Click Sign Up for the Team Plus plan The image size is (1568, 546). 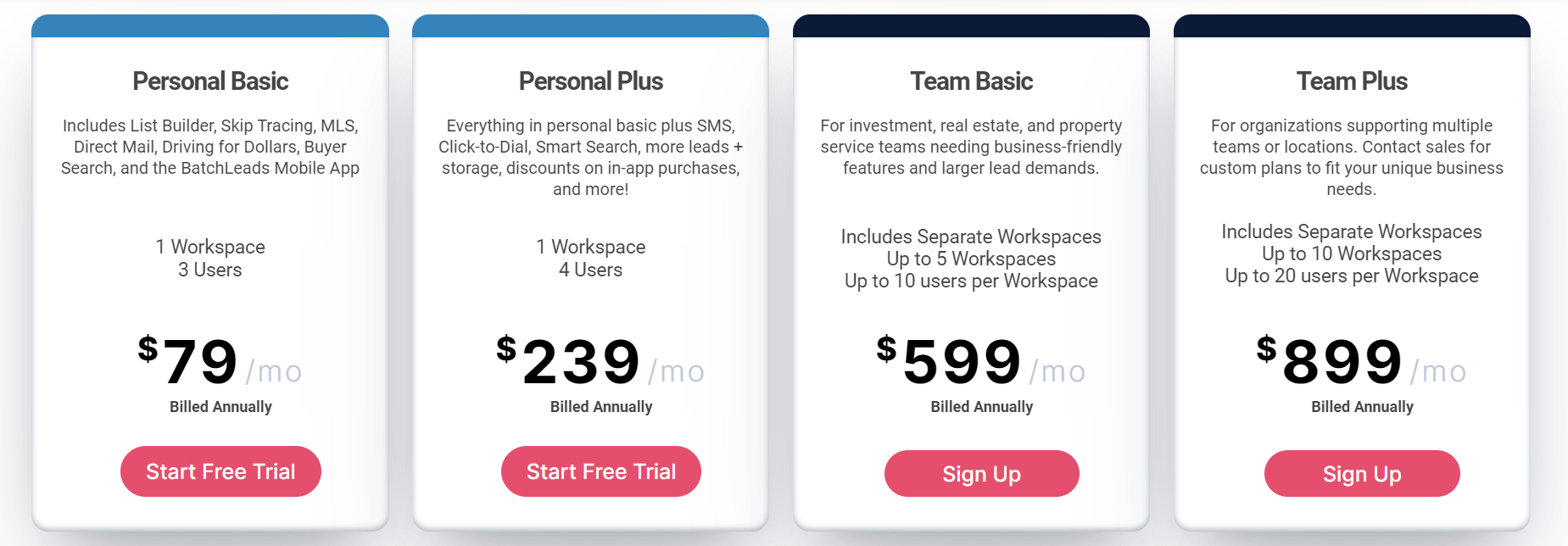point(1361,474)
